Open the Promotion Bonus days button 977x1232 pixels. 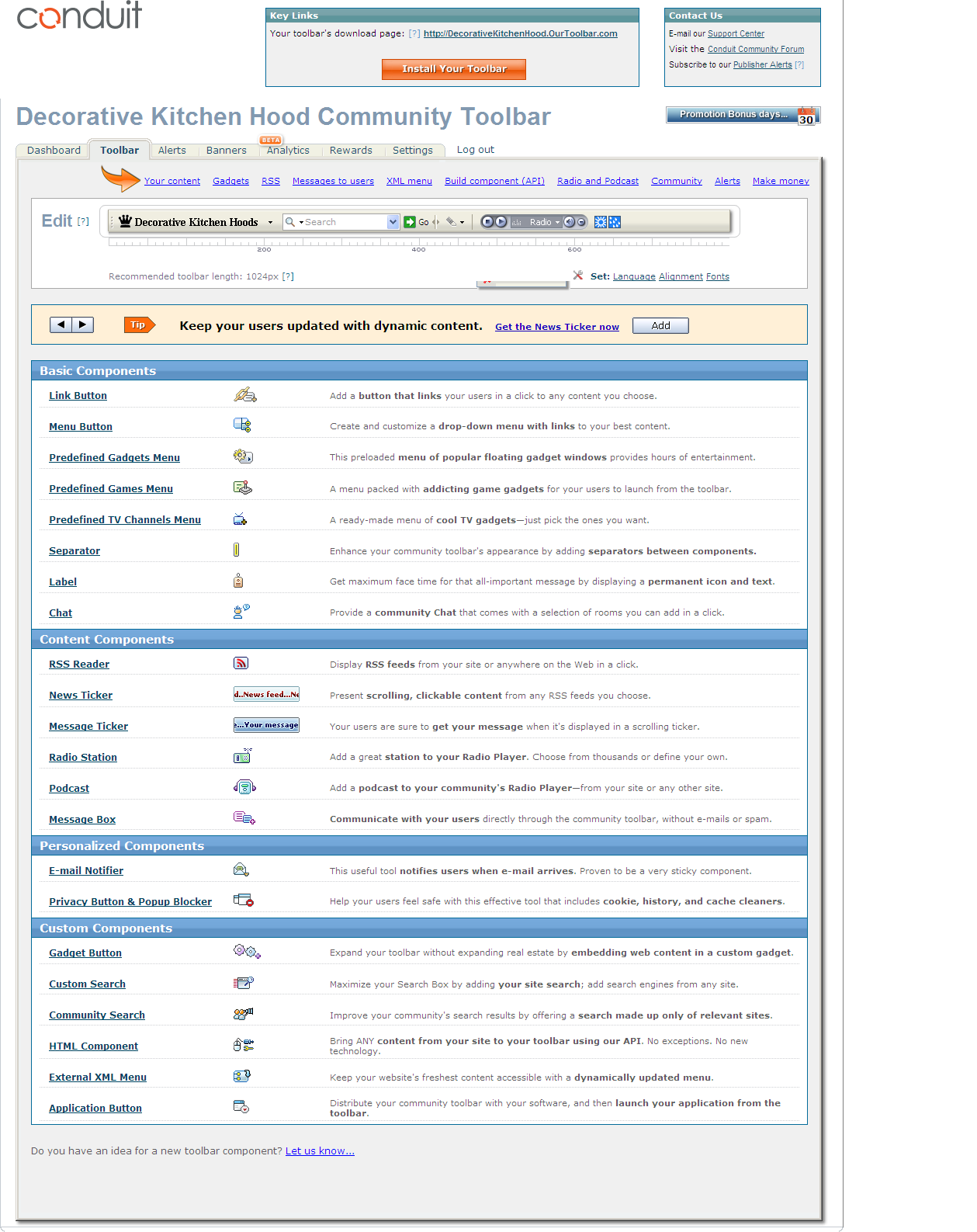point(743,115)
